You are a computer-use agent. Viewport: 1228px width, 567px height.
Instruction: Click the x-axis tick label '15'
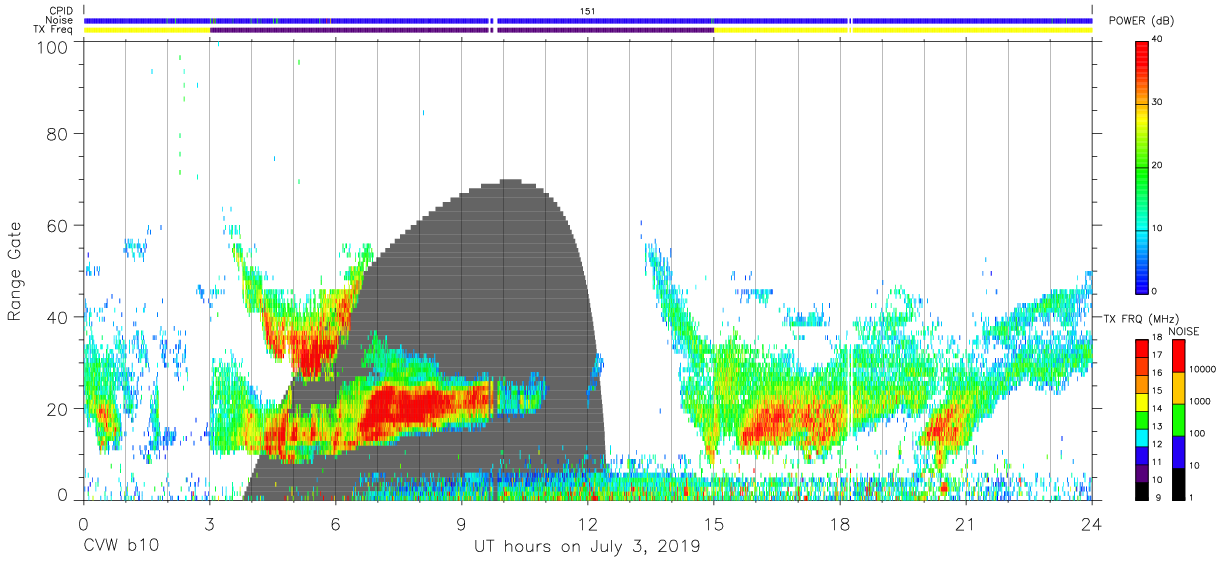tap(714, 523)
